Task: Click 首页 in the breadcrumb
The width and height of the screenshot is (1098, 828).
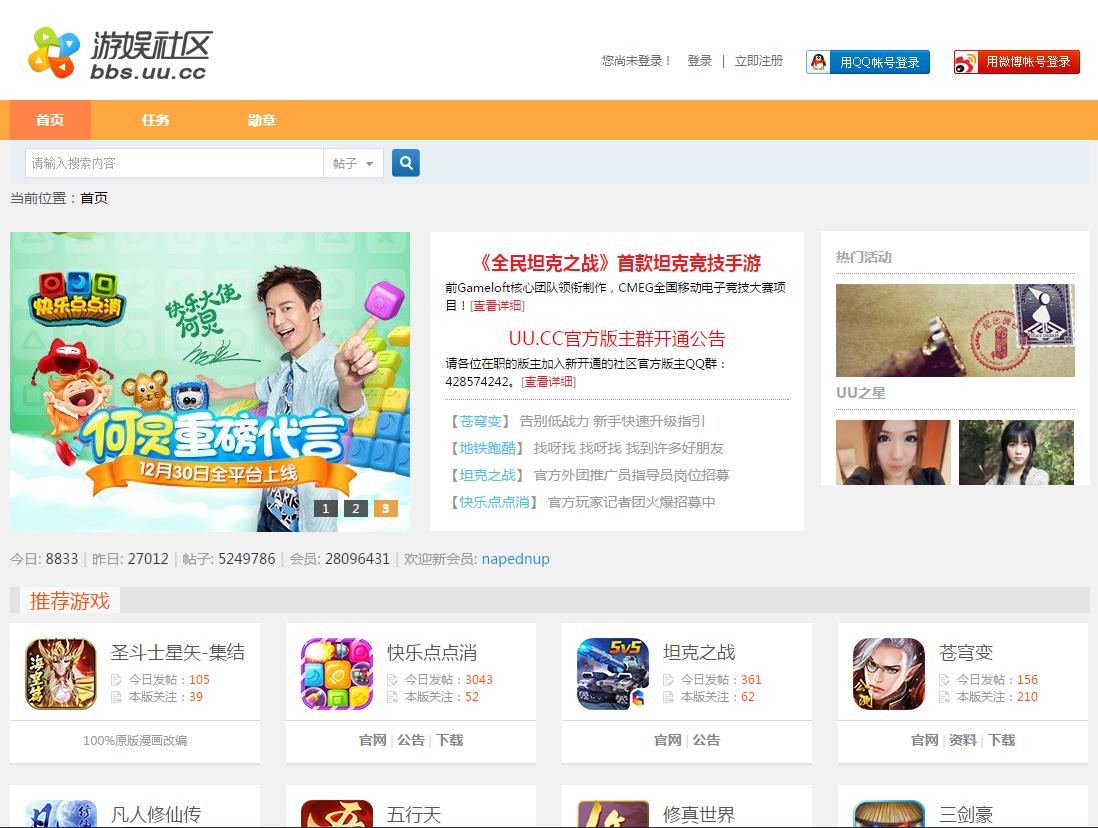Action: click(94, 198)
